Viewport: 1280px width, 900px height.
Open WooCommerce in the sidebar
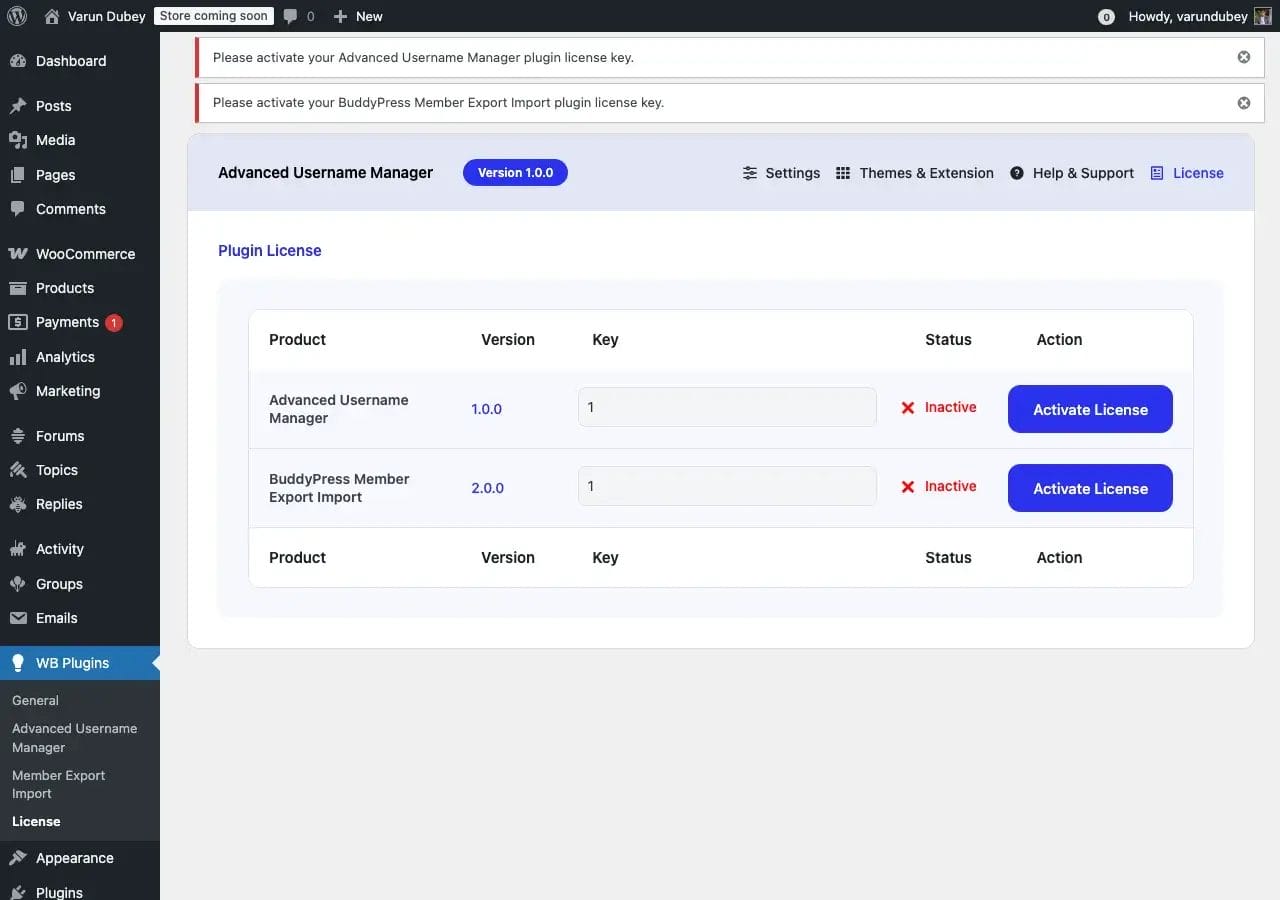(85, 254)
